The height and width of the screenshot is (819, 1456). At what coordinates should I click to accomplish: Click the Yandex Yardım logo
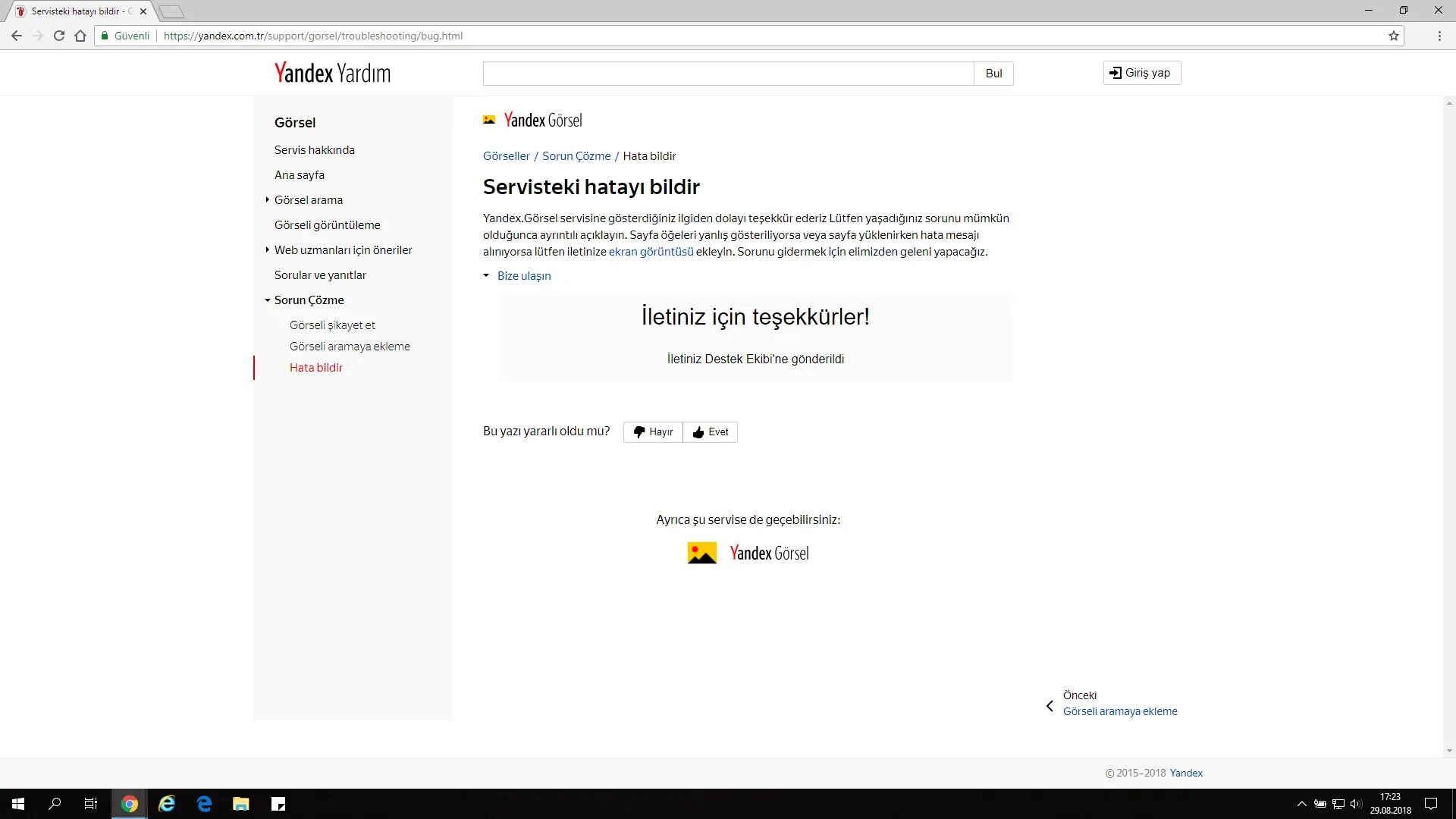point(332,73)
